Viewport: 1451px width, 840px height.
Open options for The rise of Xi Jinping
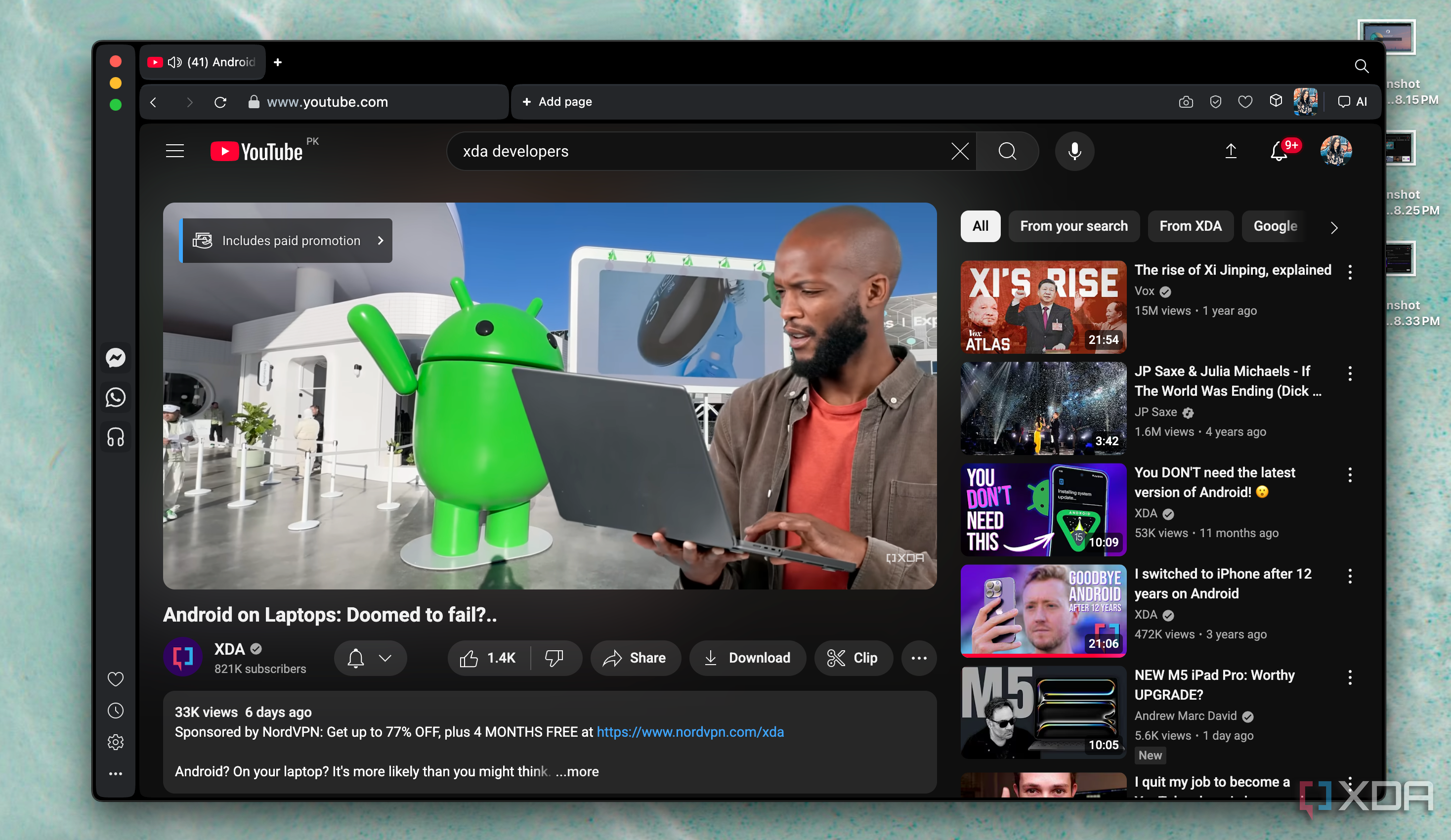point(1350,272)
